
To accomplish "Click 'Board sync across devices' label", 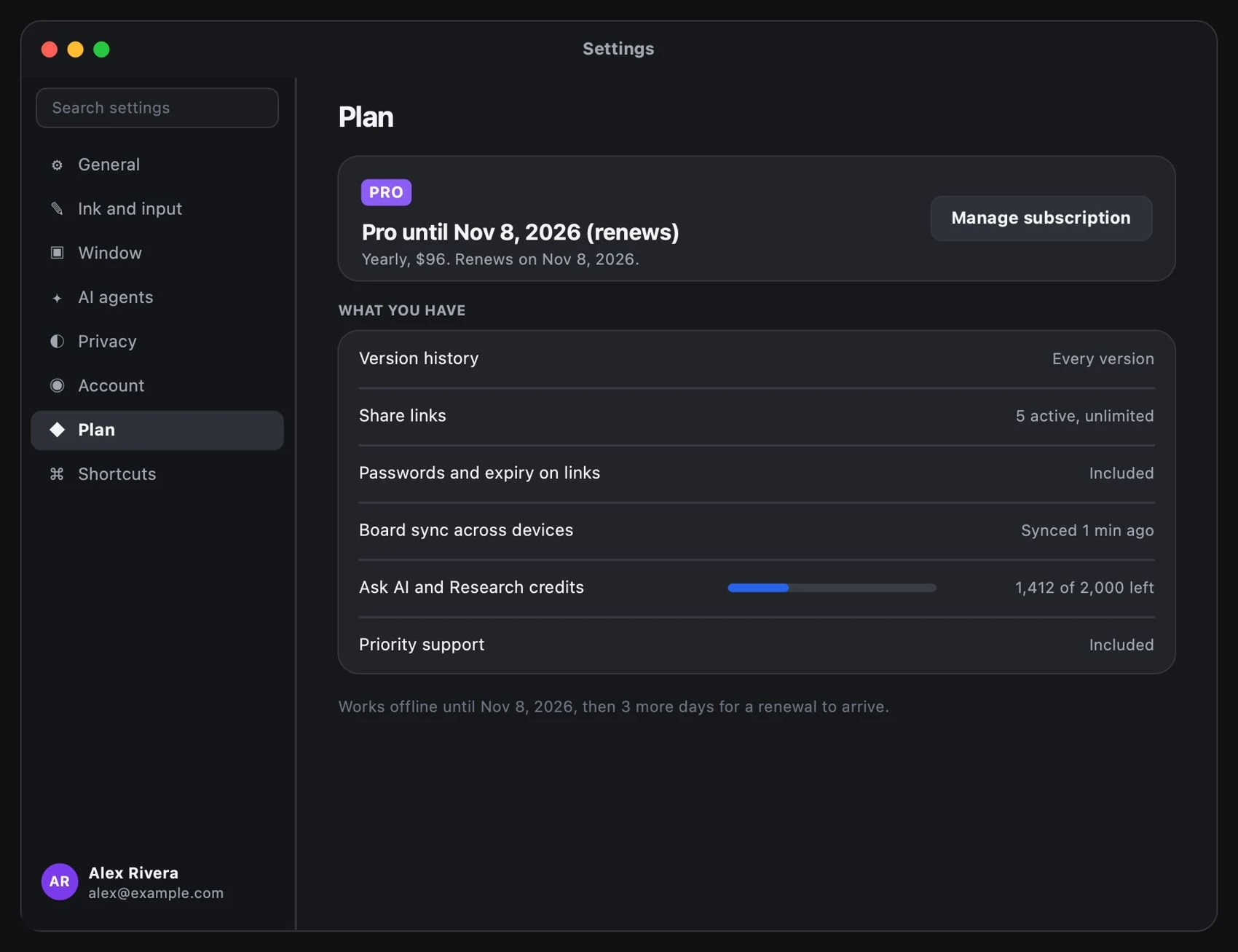I will [466, 530].
